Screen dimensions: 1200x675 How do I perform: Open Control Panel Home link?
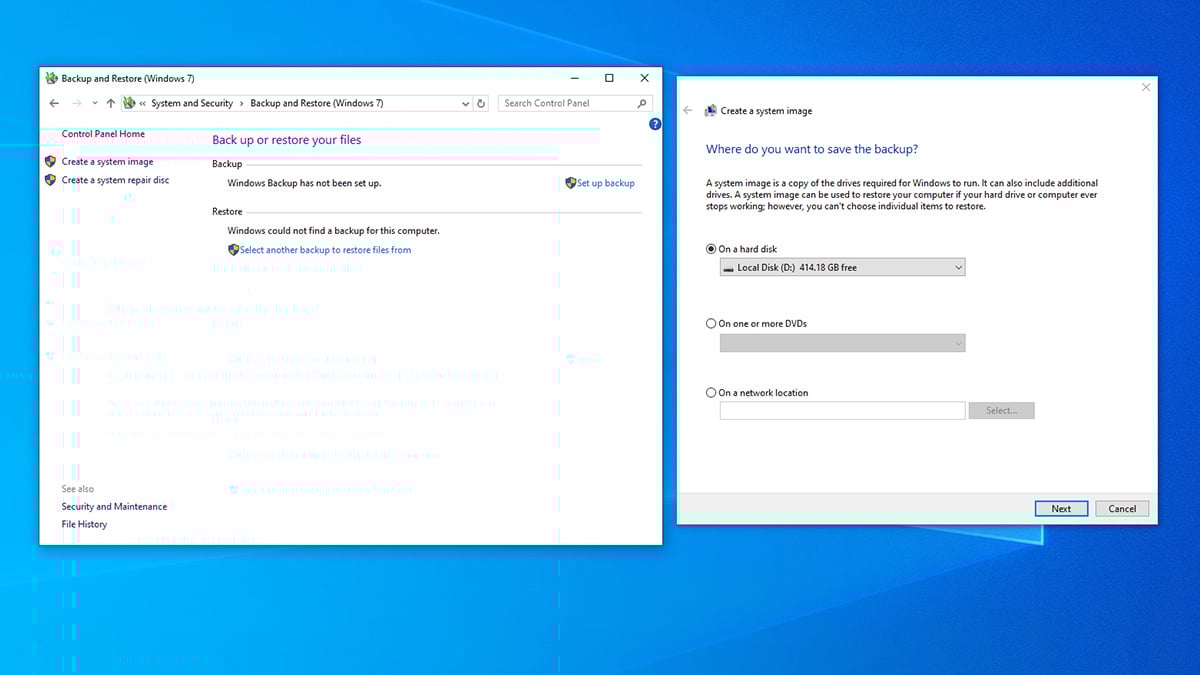pyautogui.click(x=103, y=134)
